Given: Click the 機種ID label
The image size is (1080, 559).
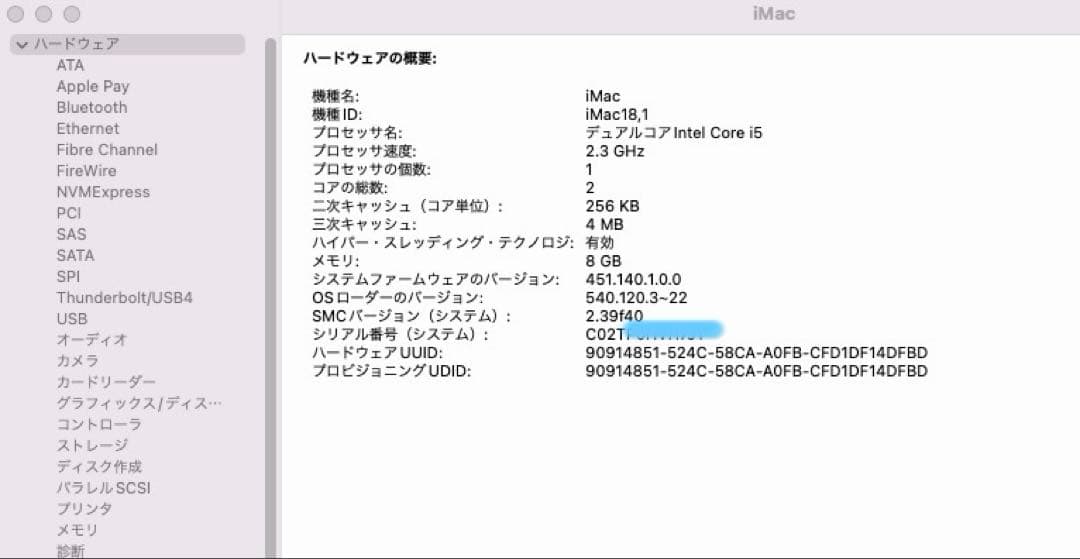Looking at the screenshot, I should pyautogui.click(x=337, y=114).
